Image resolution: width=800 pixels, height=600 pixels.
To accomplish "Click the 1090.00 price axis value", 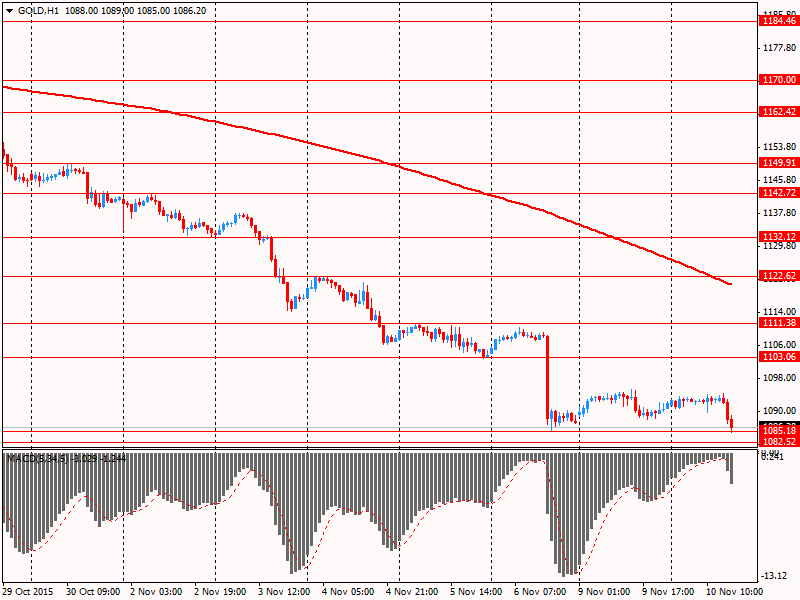I will pyautogui.click(x=779, y=411).
